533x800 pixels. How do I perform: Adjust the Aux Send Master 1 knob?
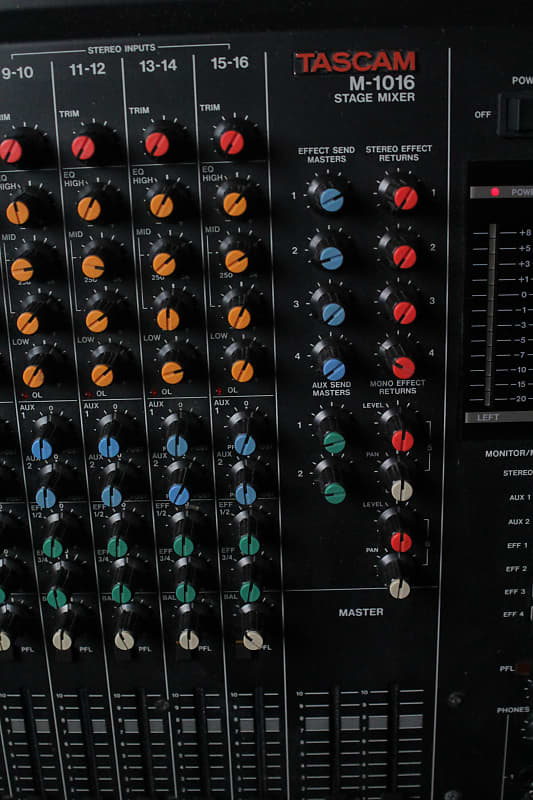click(x=334, y=442)
